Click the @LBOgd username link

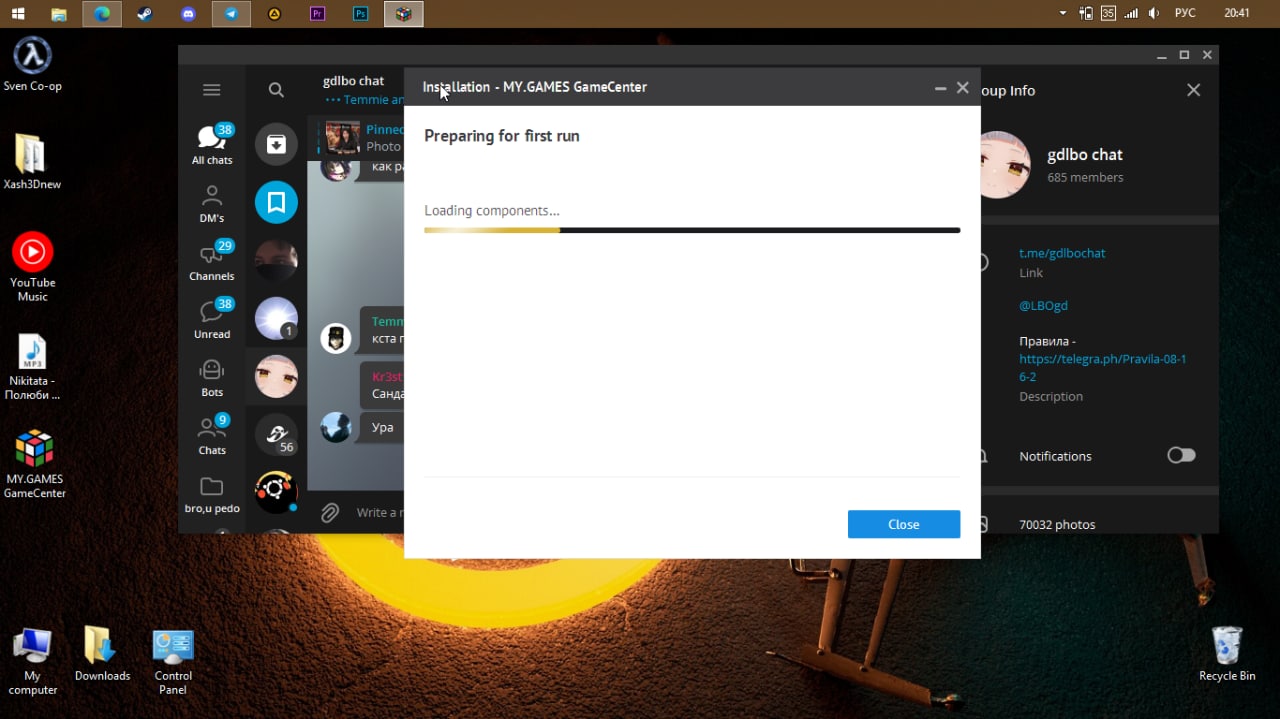coord(1043,305)
